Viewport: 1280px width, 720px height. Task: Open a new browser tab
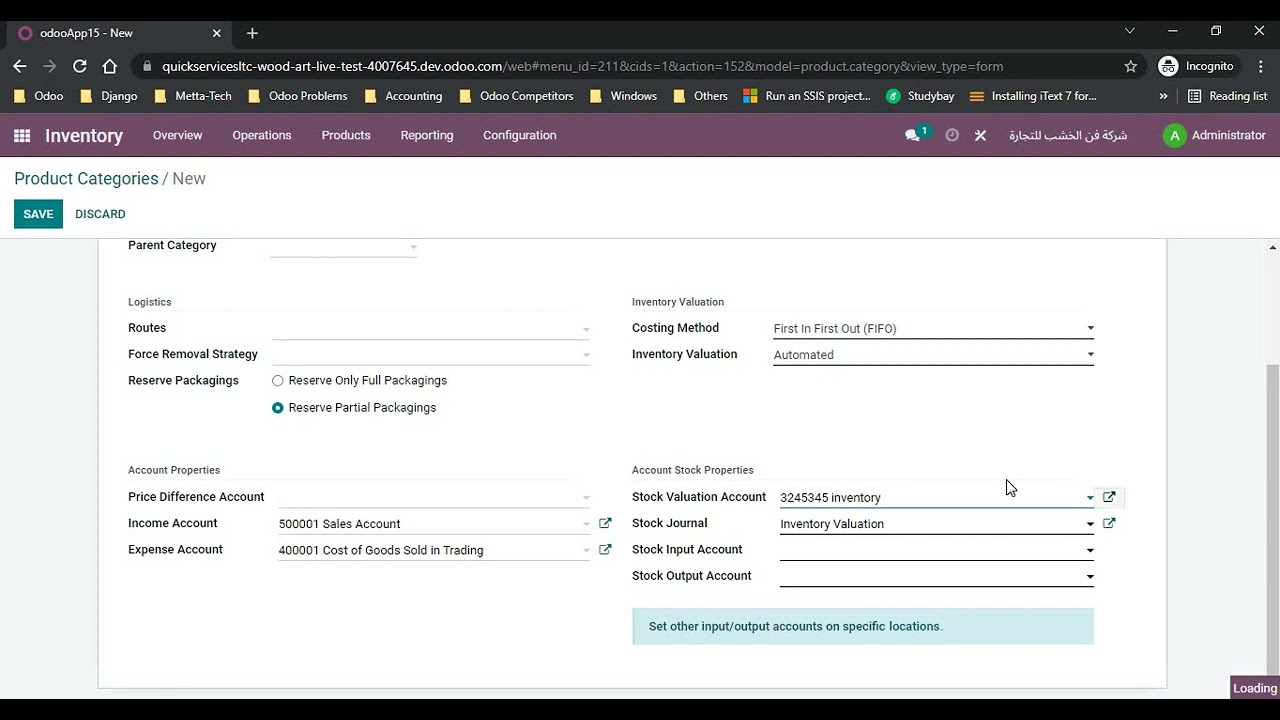pos(252,33)
